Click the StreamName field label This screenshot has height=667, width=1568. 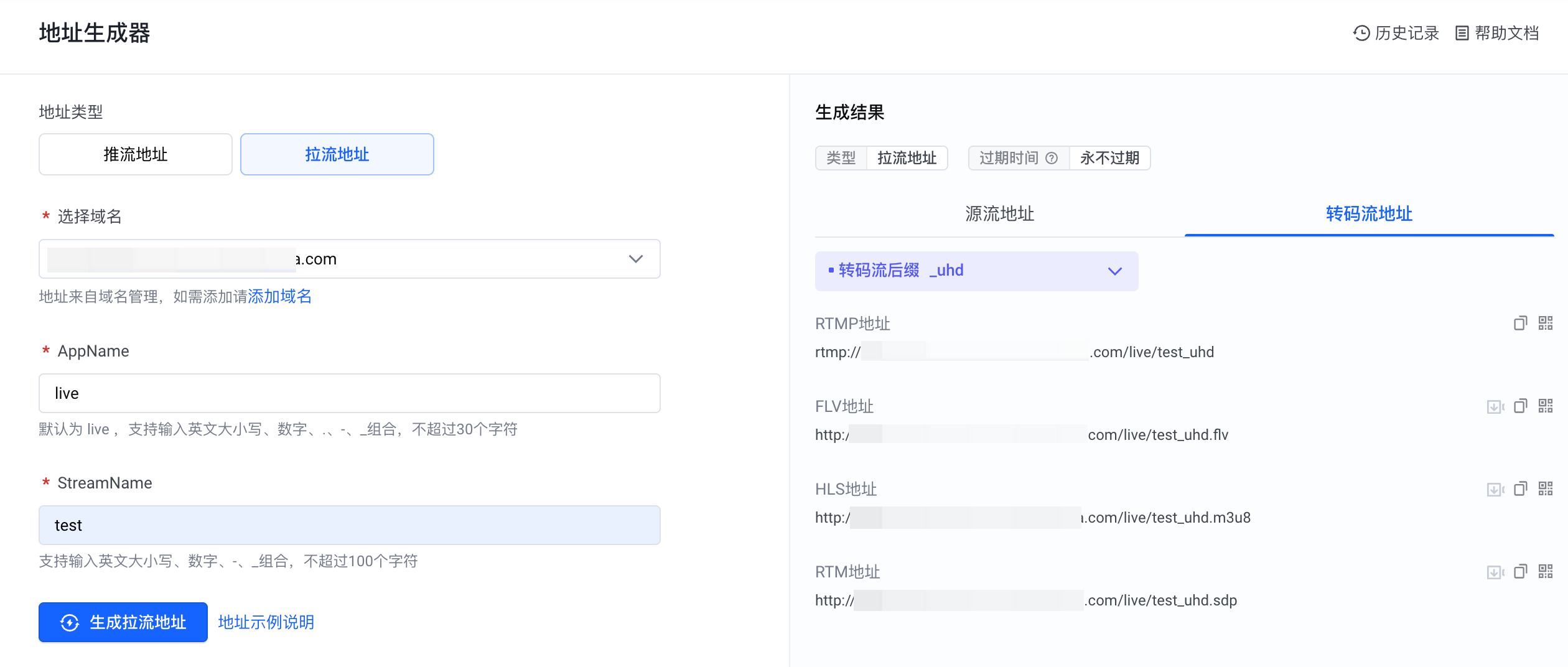[105, 483]
